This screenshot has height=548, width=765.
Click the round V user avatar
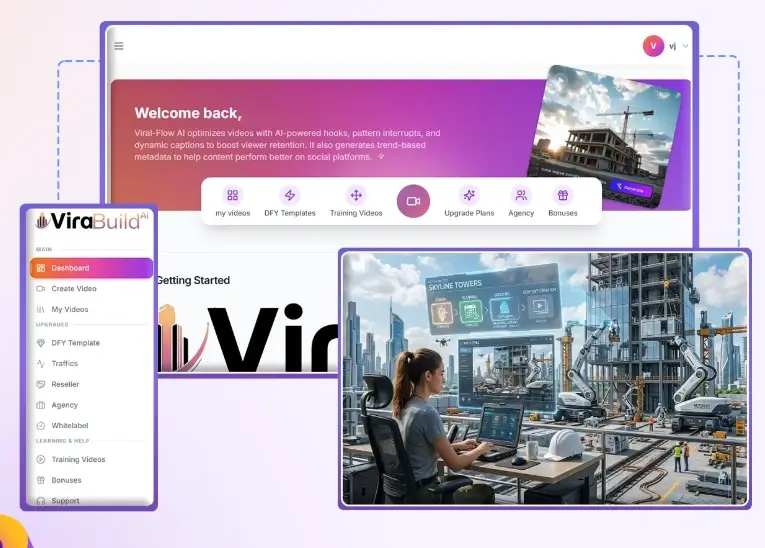click(653, 46)
